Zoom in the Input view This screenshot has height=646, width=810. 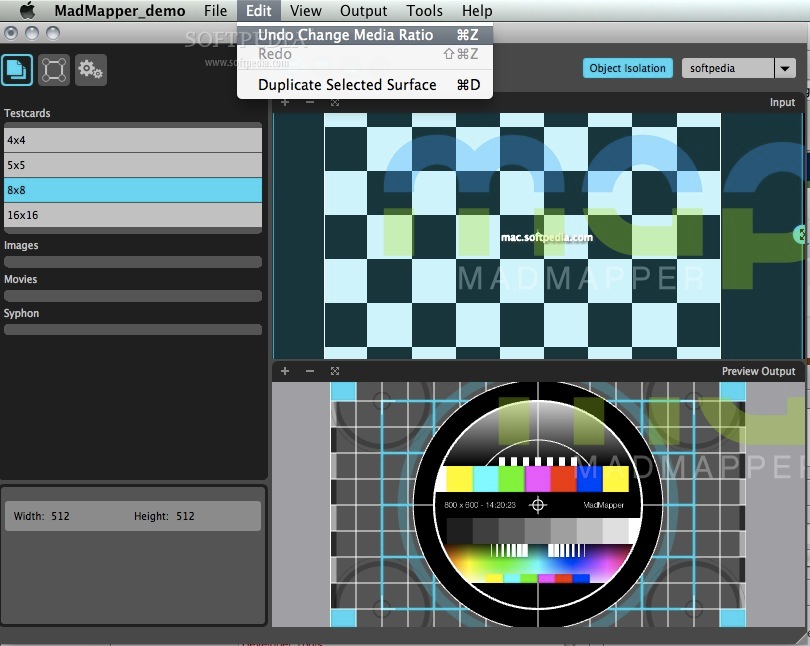[x=285, y=102]
